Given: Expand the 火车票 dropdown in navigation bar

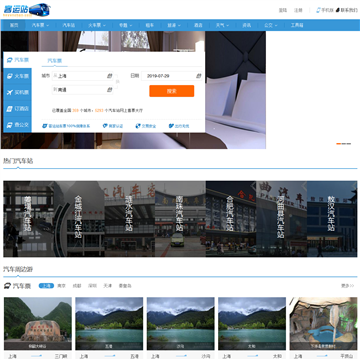Looking at the screenshot, I should coord(97,25).
